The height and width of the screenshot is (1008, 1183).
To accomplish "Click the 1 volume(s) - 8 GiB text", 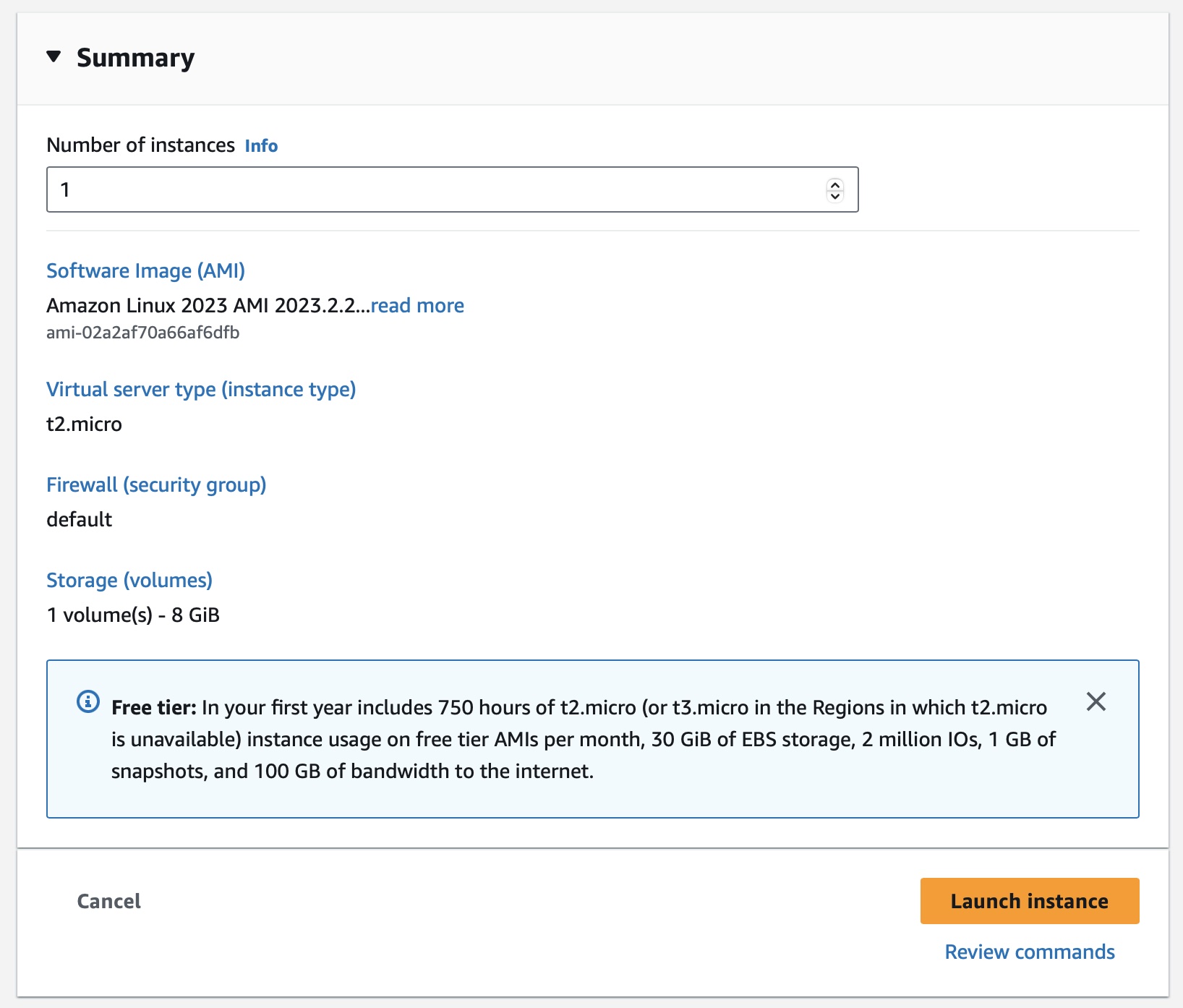I will (x=133, y=615).
